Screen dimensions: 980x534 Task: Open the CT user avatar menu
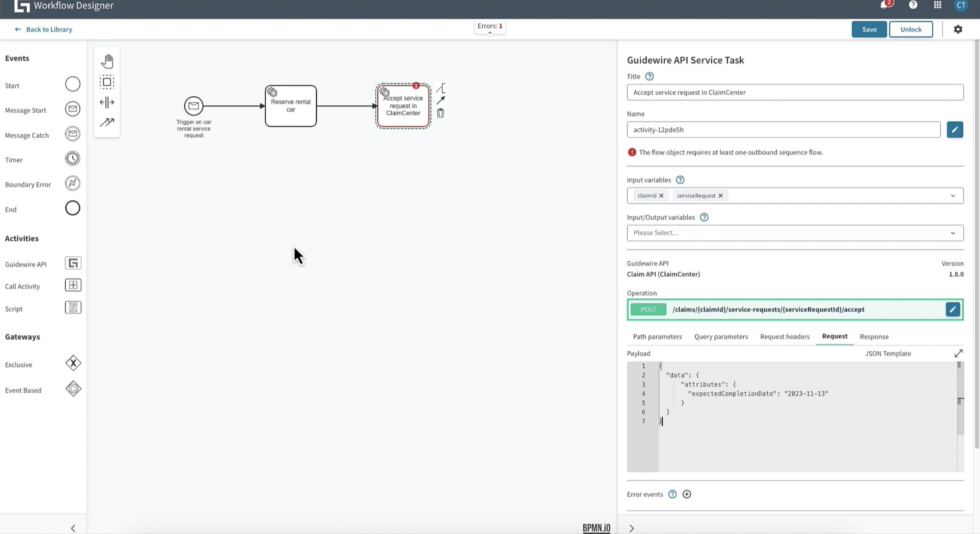(961, 5)
